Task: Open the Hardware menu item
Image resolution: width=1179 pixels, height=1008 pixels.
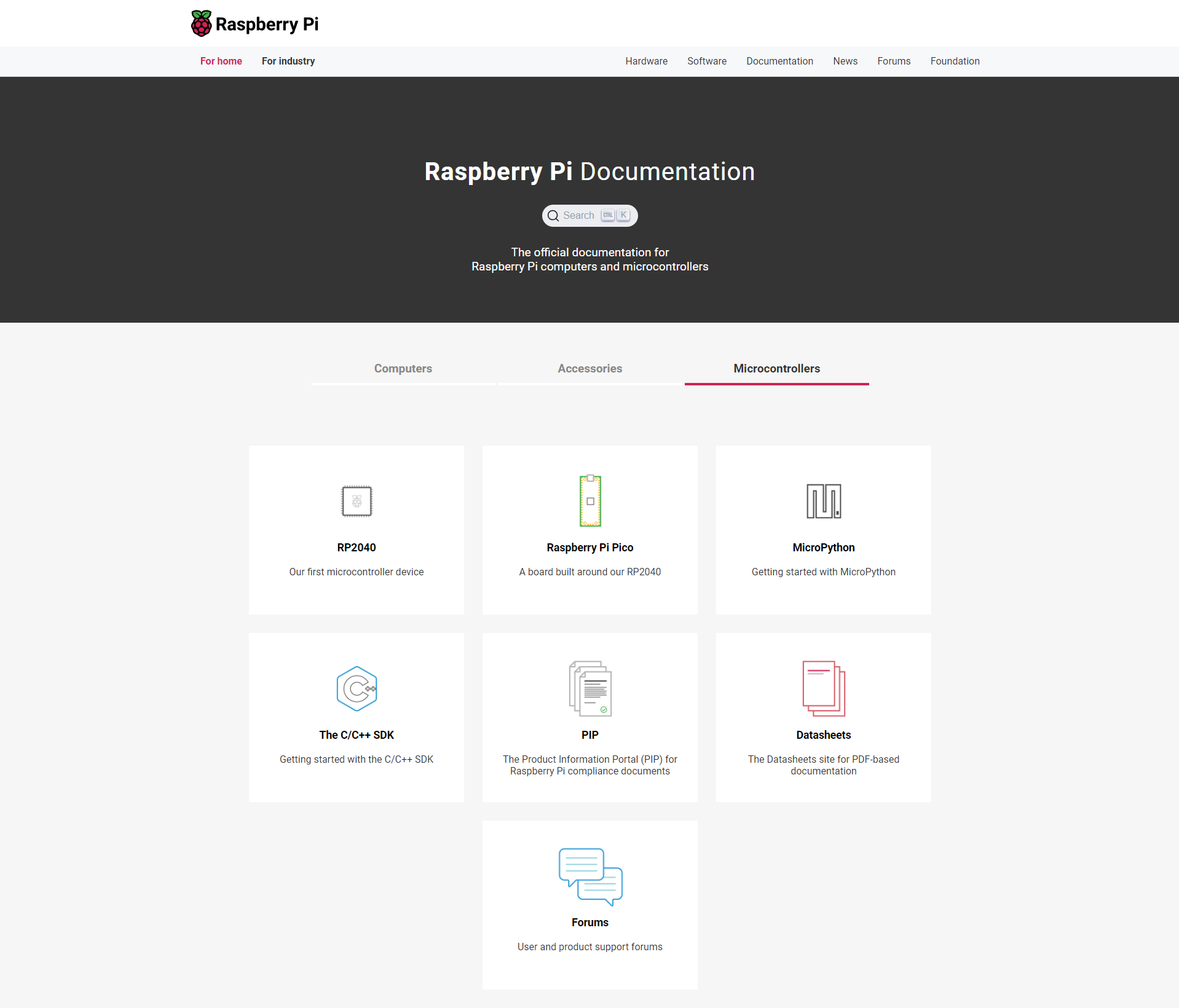Action: [646, 61]
